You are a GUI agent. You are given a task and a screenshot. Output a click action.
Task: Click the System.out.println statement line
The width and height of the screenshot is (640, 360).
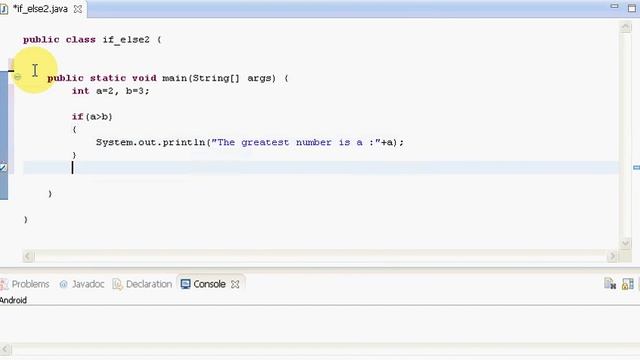click(249, 142)
